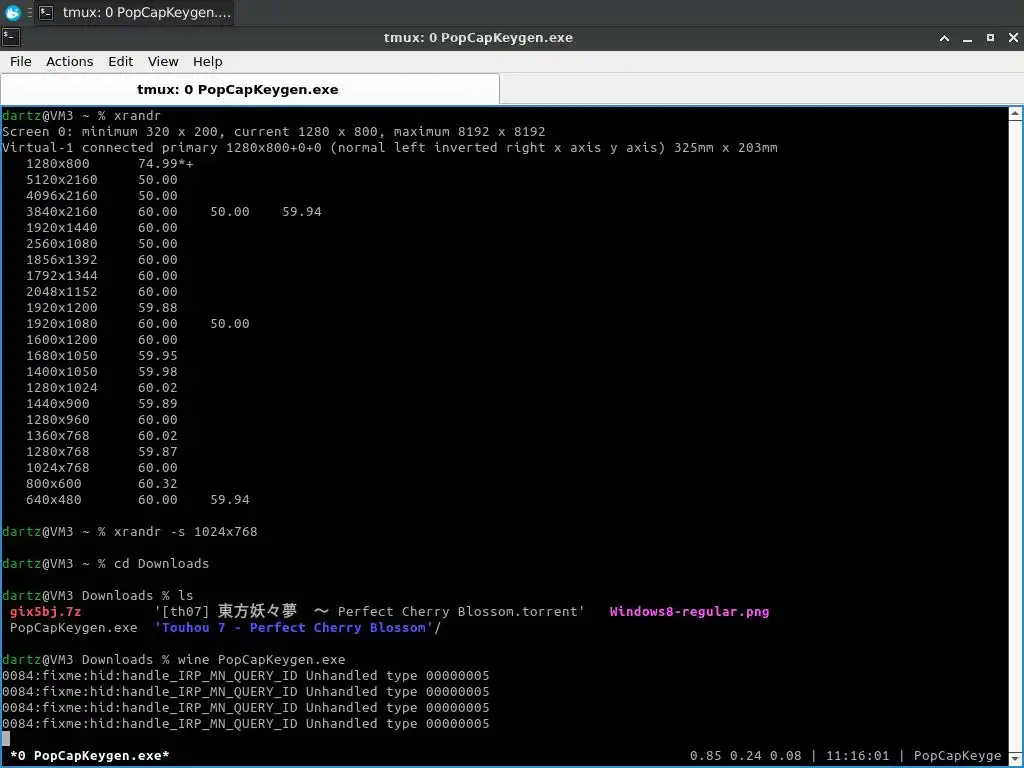
Task: Click the Virtual-1 connected primary line
Action: (390, 148)
